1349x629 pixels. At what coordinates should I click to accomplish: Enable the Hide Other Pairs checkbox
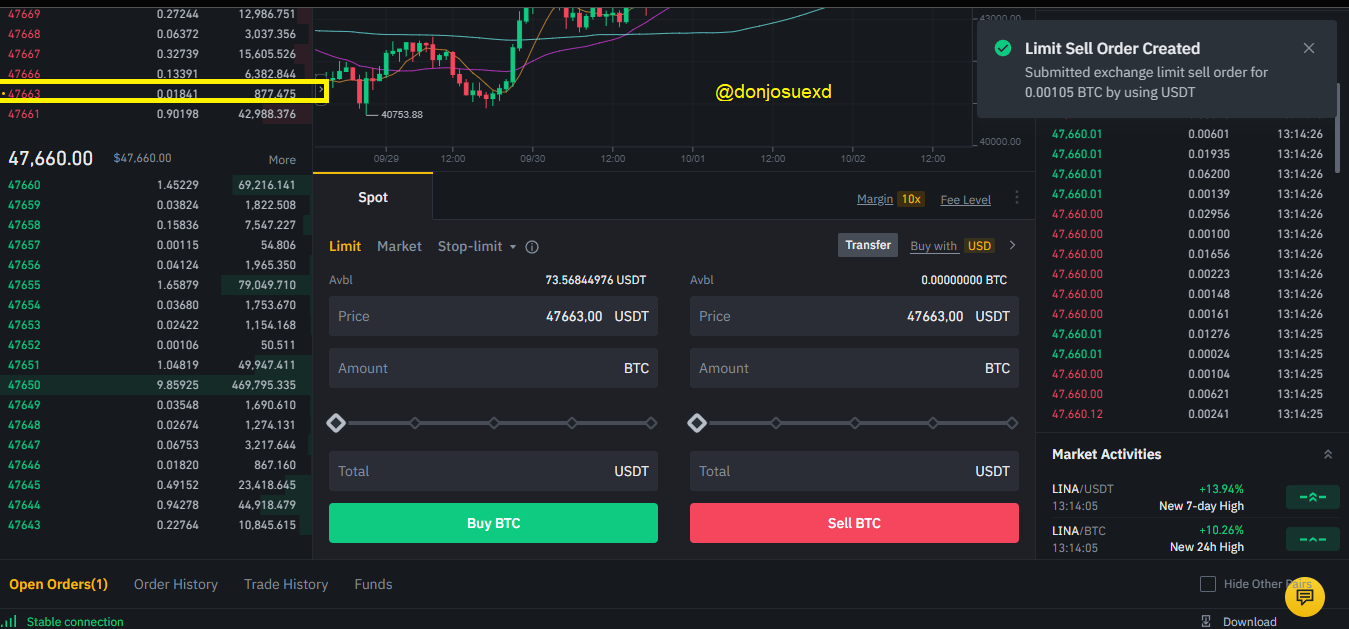point(1208,584)
